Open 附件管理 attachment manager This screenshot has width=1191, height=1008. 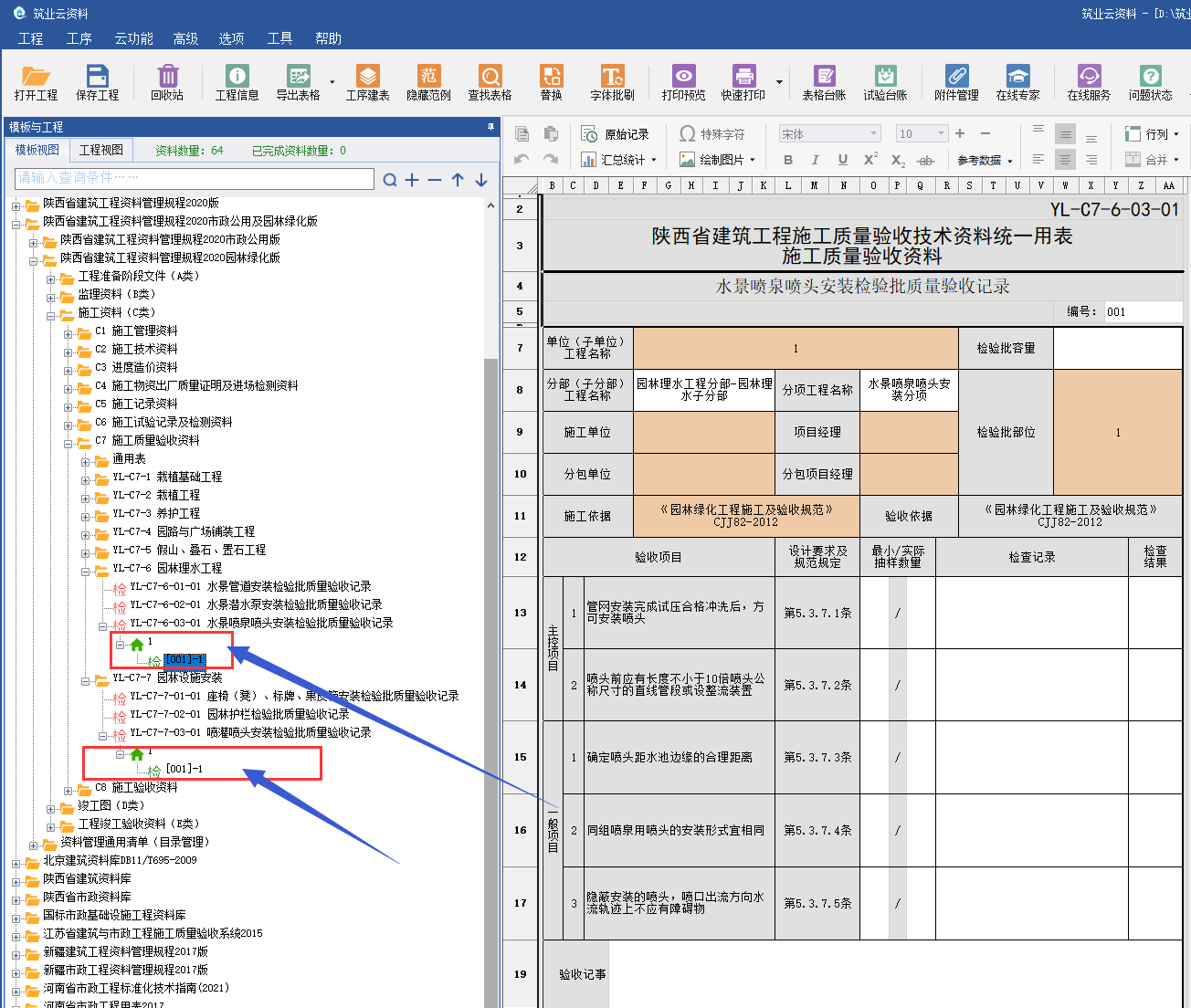[x=956, y=81]
